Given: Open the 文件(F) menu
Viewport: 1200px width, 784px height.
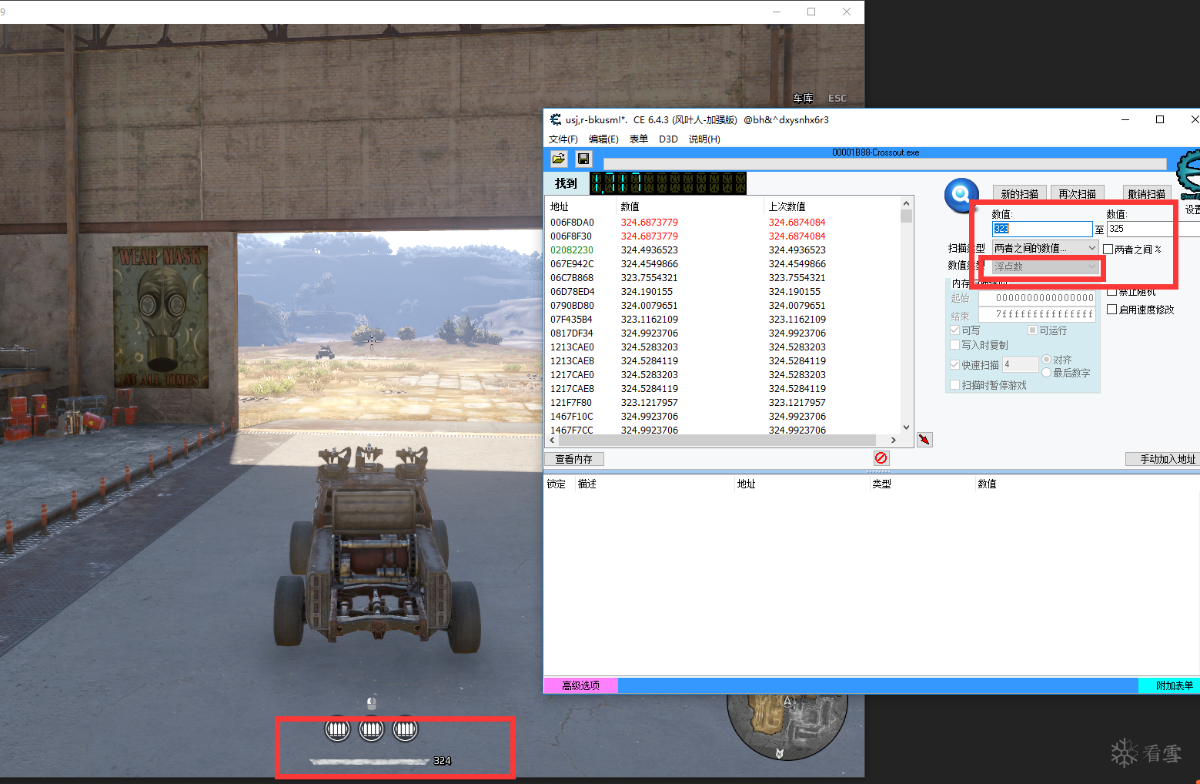Looking at the screenshot, I should click(x=563, y=139).
